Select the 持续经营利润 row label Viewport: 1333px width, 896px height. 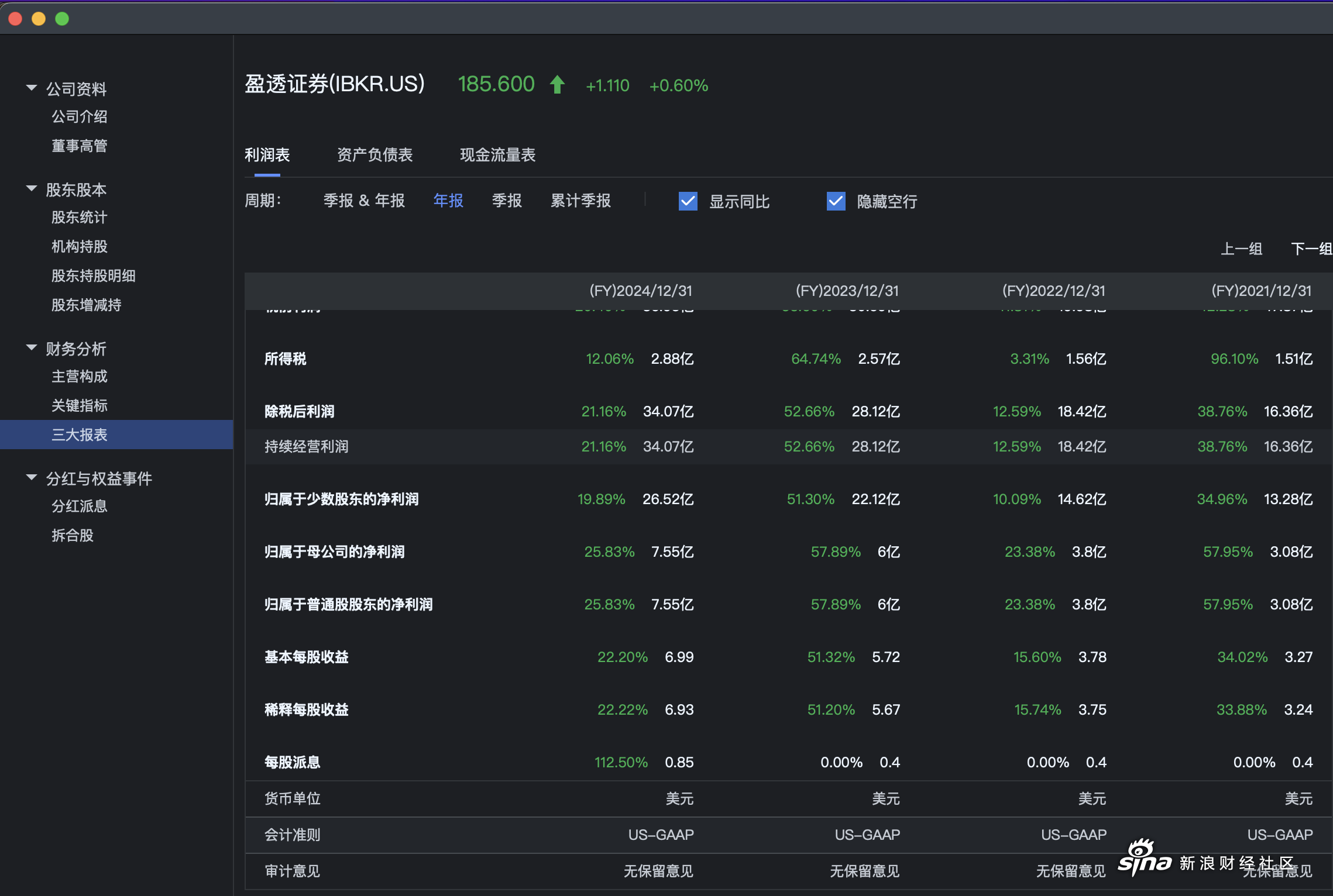[x=307, y=446]
